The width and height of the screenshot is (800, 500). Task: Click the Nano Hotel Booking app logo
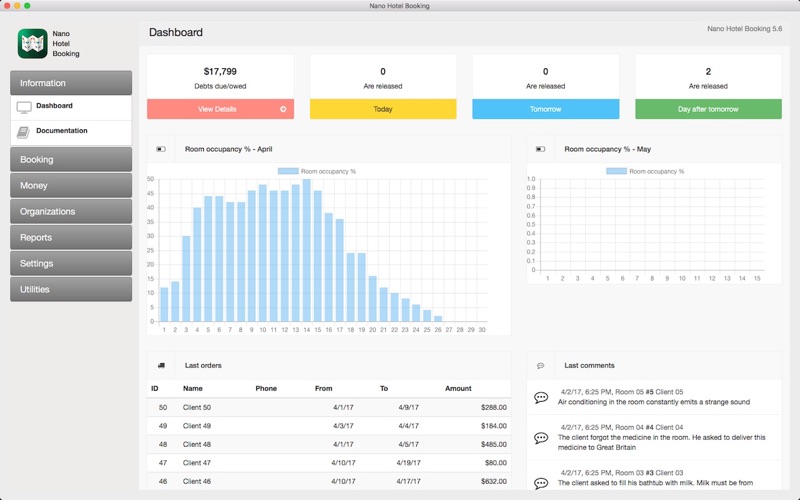(33, 43)
